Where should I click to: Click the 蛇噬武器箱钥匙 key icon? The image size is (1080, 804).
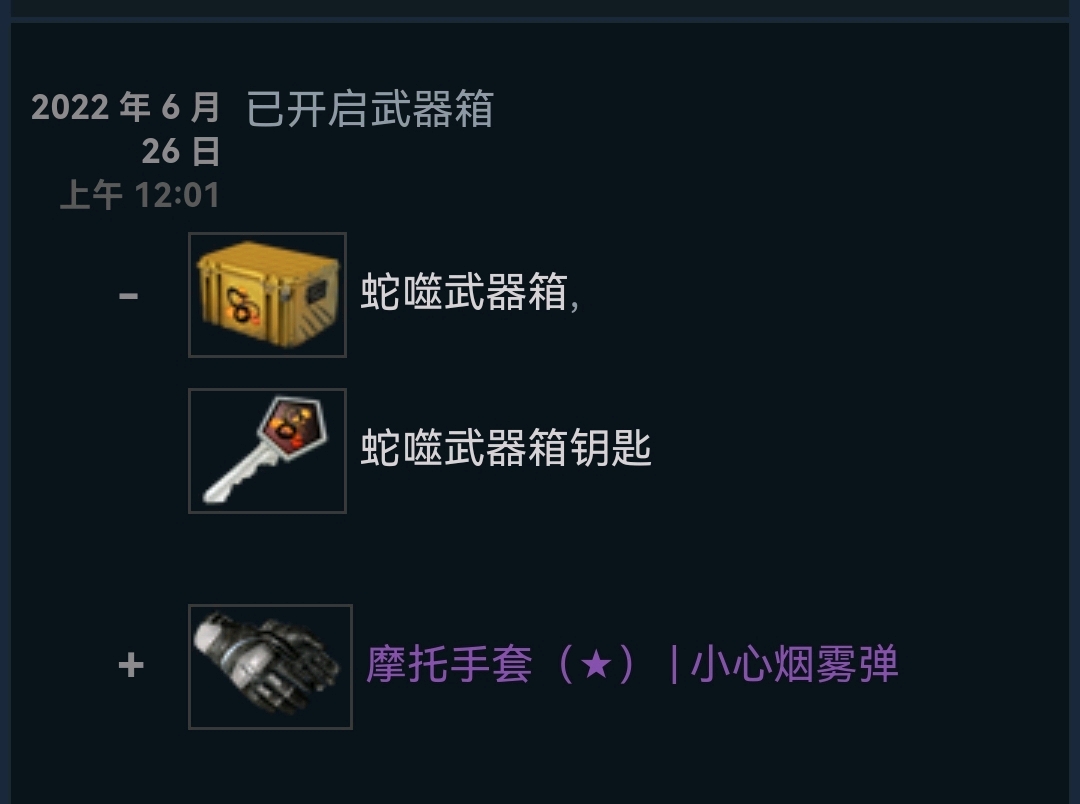click(267, 451)
